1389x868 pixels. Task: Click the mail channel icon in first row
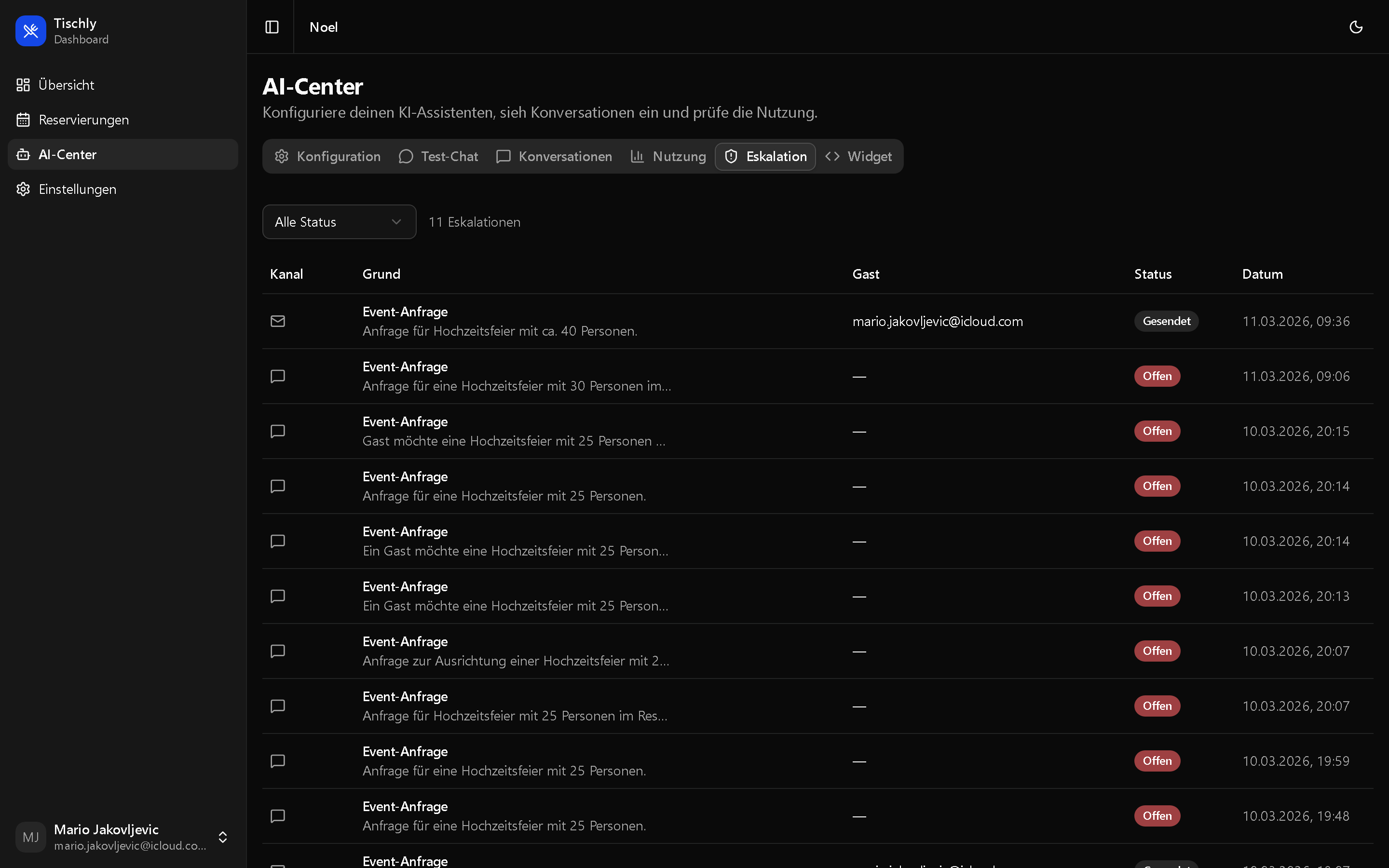[x=278, y=321]
